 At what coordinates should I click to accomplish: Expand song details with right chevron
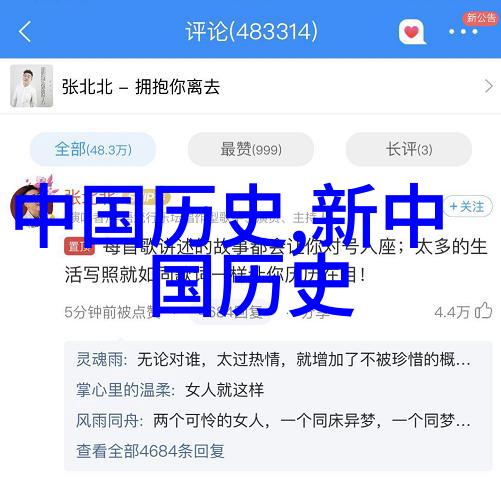(489, 87)
